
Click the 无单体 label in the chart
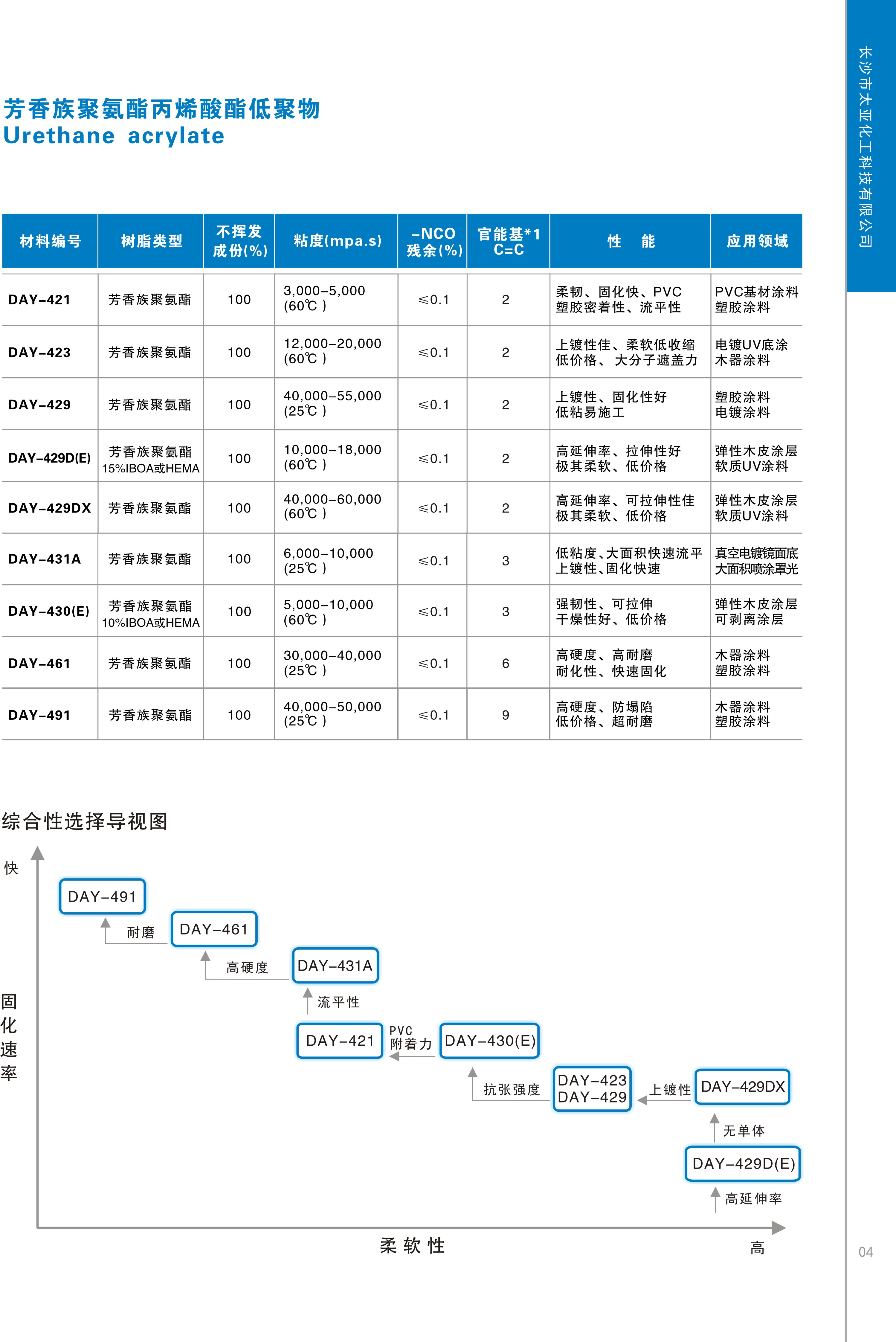pyautogui.click(x=744, y=1131)
